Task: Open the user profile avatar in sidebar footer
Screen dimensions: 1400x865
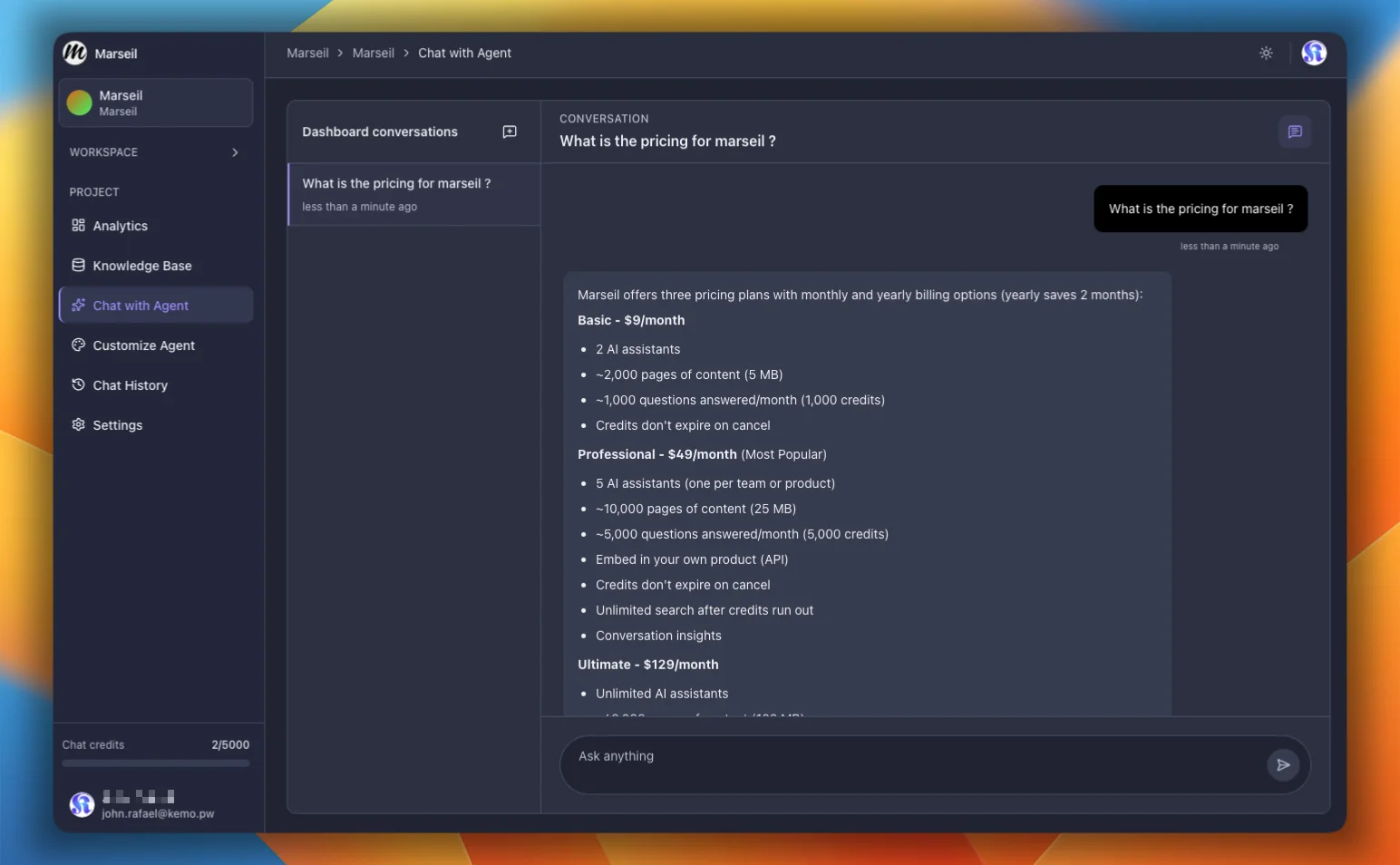Action: click(x=82, y=804)
